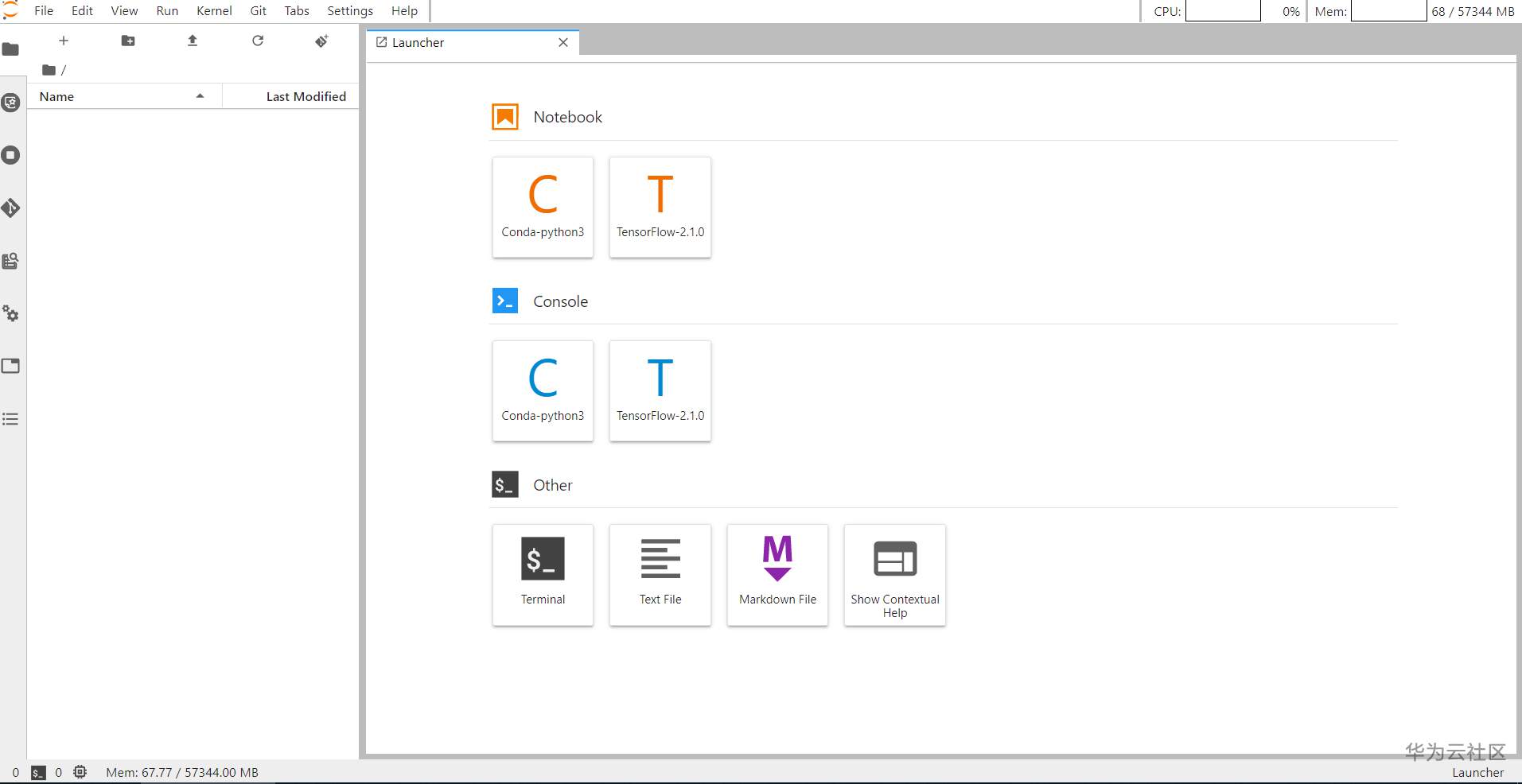1522x784 pixels.
Task: Select the Launcher tab
Action: (x=473, y=43)
